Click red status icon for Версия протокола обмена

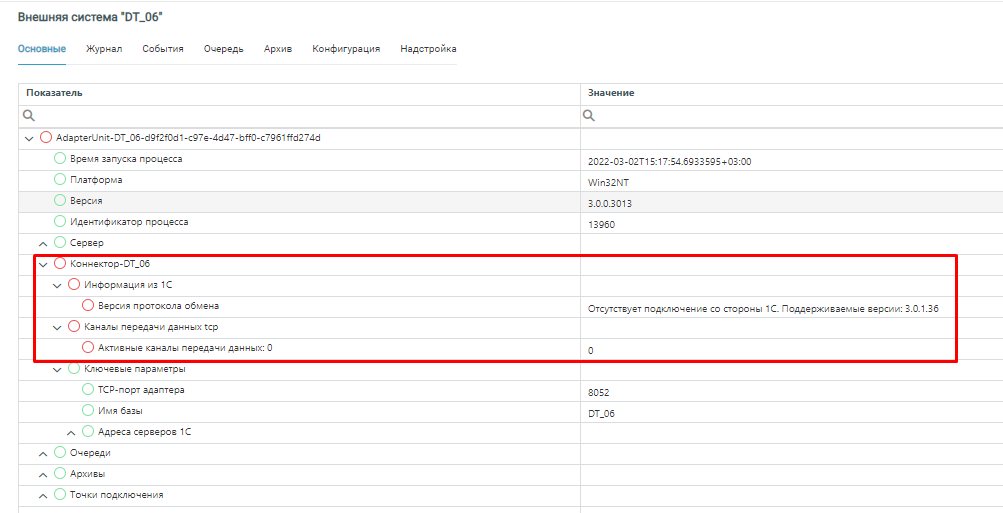point(88,306)
